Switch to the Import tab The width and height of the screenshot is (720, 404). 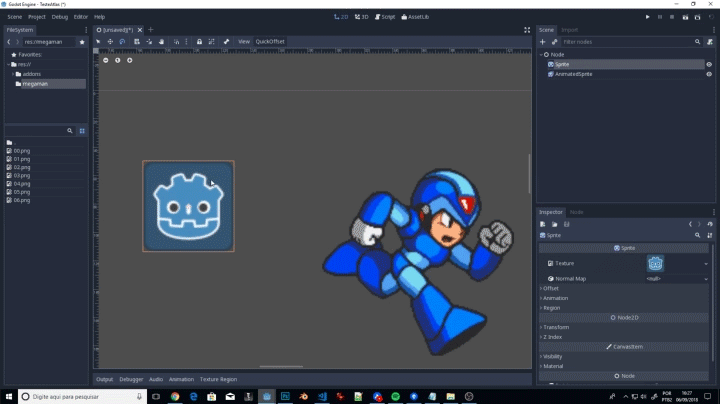pos(569,30)
